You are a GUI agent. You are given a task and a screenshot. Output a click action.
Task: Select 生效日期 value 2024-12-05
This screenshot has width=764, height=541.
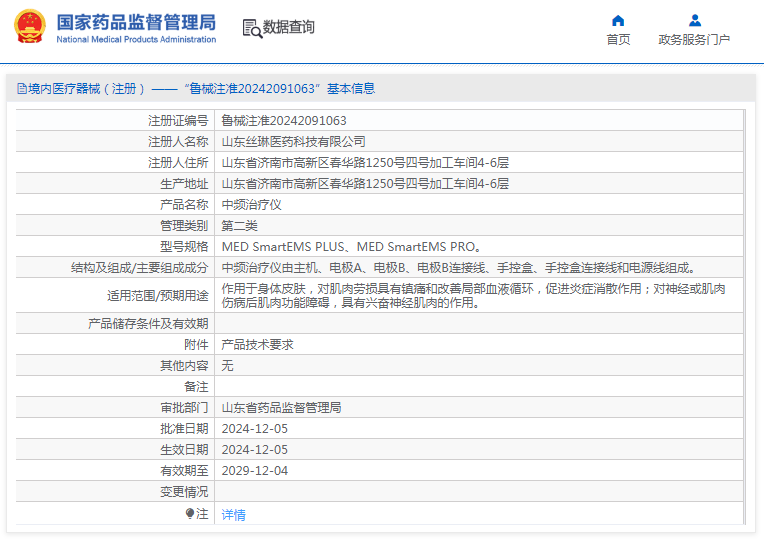254,449
